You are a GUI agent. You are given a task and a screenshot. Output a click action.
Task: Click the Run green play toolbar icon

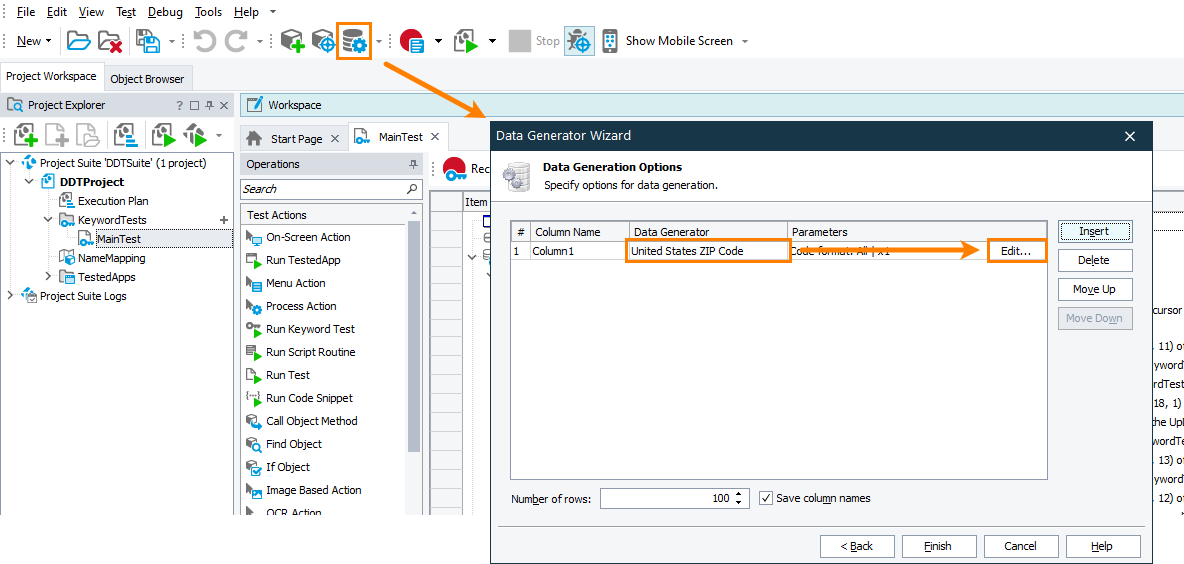pos(466,41)
